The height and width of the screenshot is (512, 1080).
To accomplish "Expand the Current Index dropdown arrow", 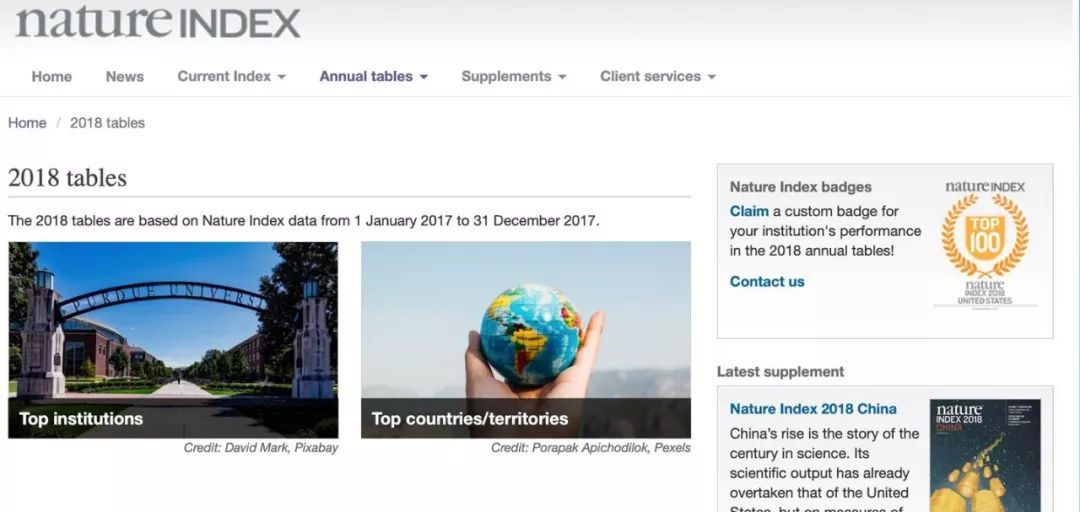I will point(282,77).
